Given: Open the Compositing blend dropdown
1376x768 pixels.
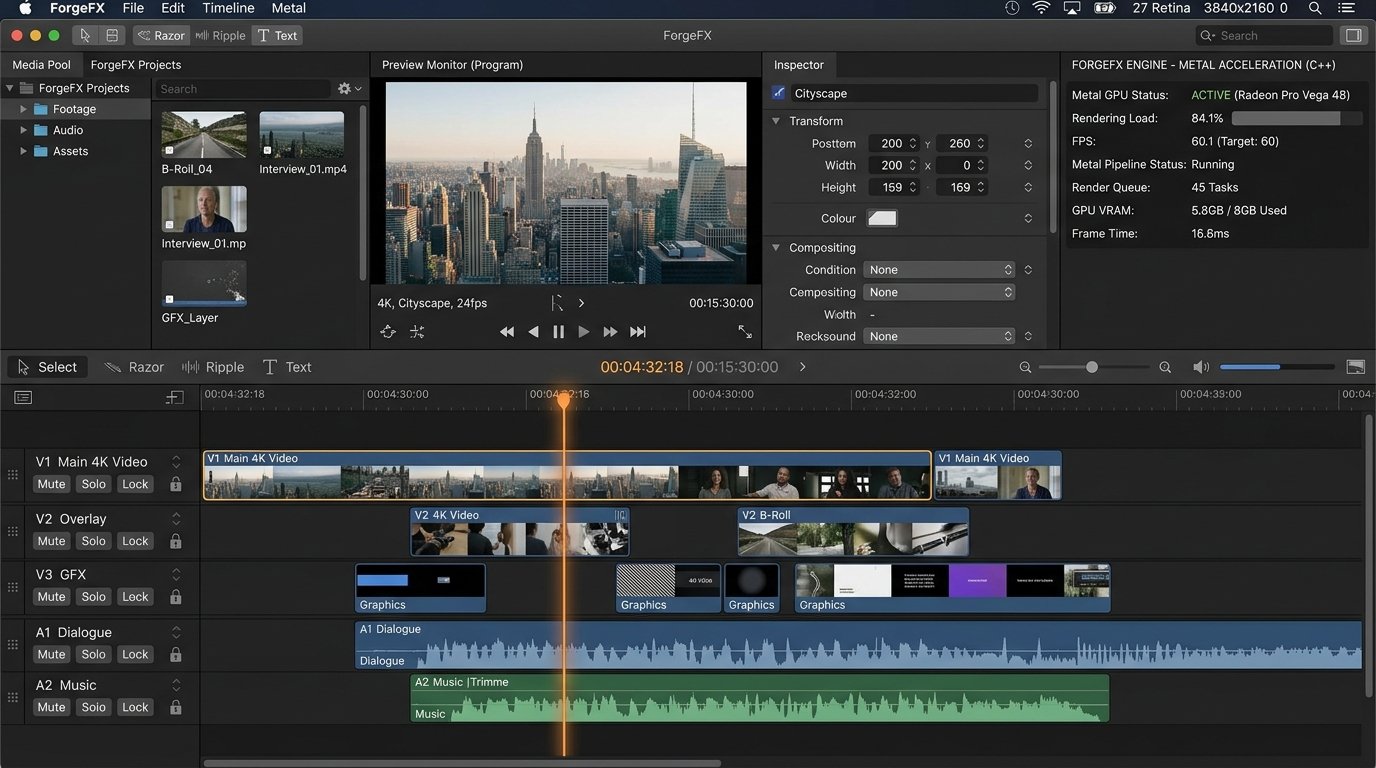Looking at the screenshot, I should (939, 292).
